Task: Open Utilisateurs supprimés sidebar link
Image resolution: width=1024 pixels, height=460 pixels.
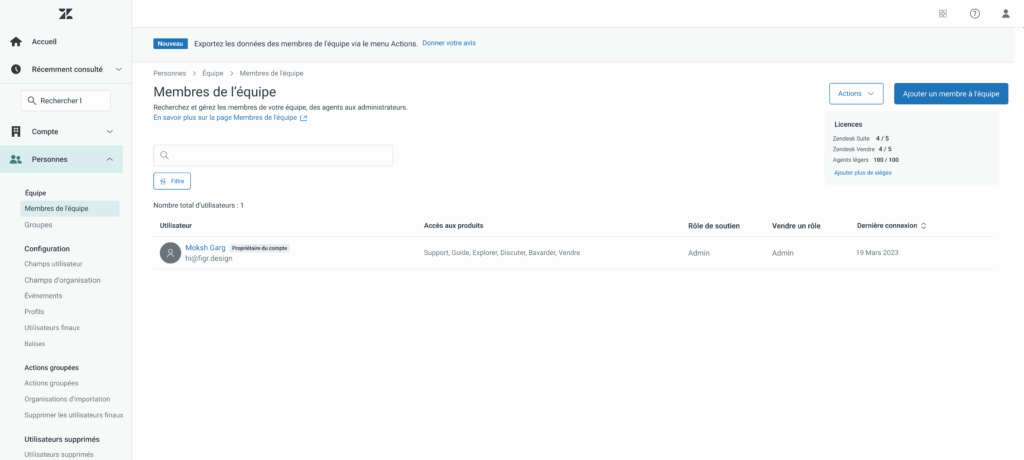Action: 59,455
